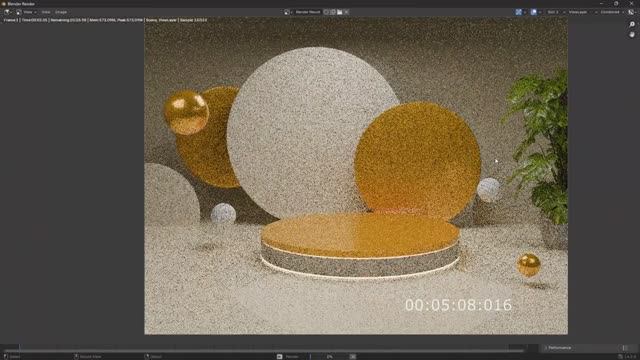Open the display channels selector icon
Image resolution: width=640 pixels, height=360 pixels.
(631, 12)
